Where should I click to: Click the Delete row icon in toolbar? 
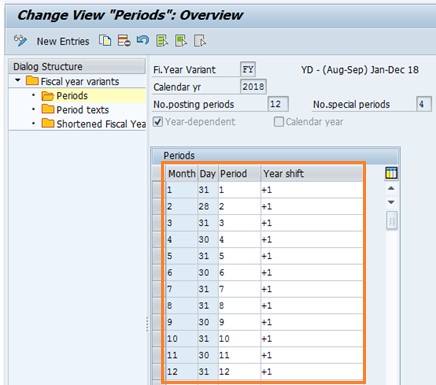[x=124, y=41]
